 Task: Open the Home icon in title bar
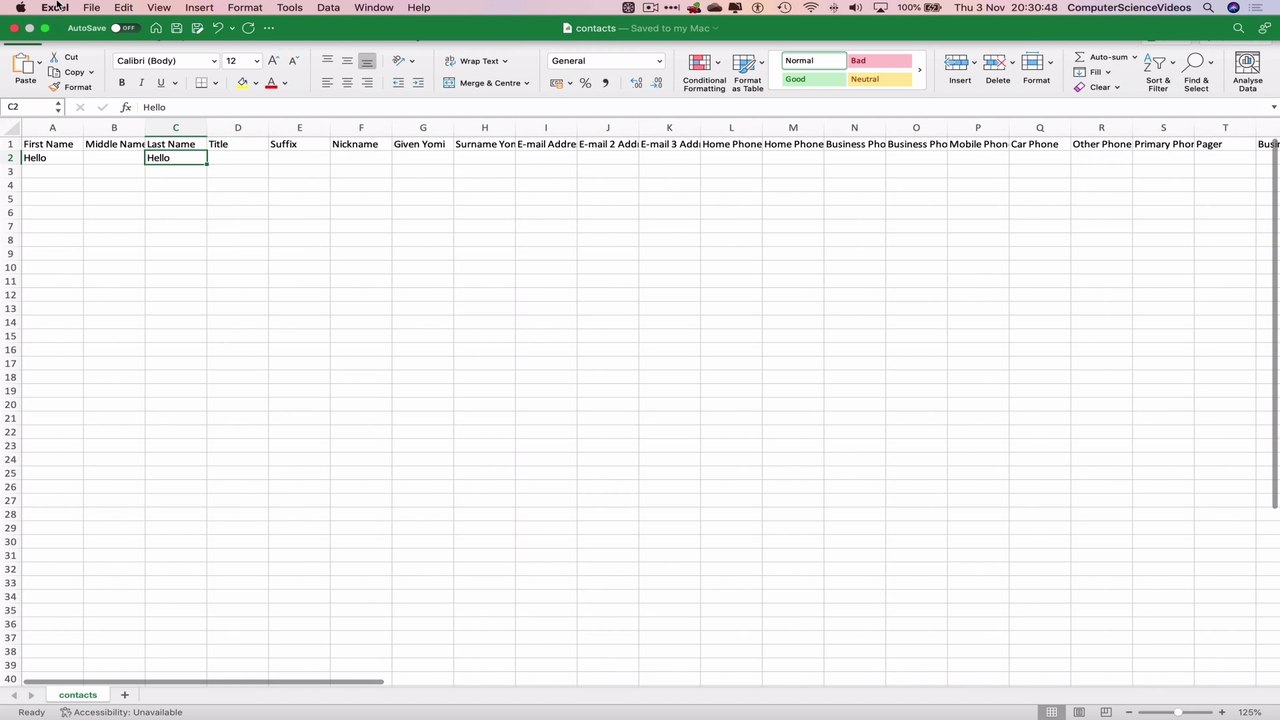156,28
